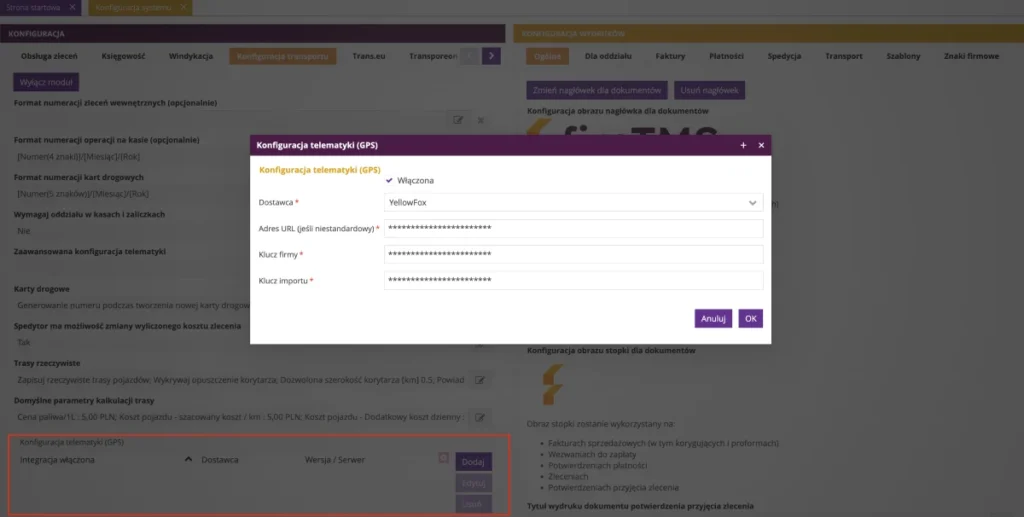Click Zmień nagłówek dla dokumentów button
The width and height of the screenshot is (1024, 517).
click(597, 90)
